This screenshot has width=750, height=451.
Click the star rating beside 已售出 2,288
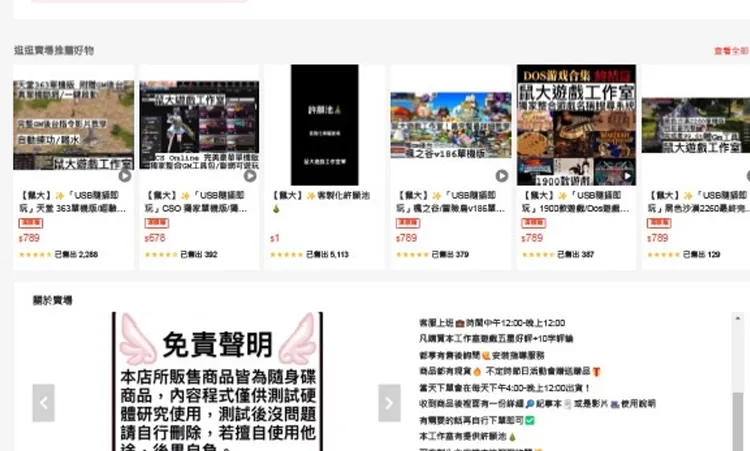[35, 254]
